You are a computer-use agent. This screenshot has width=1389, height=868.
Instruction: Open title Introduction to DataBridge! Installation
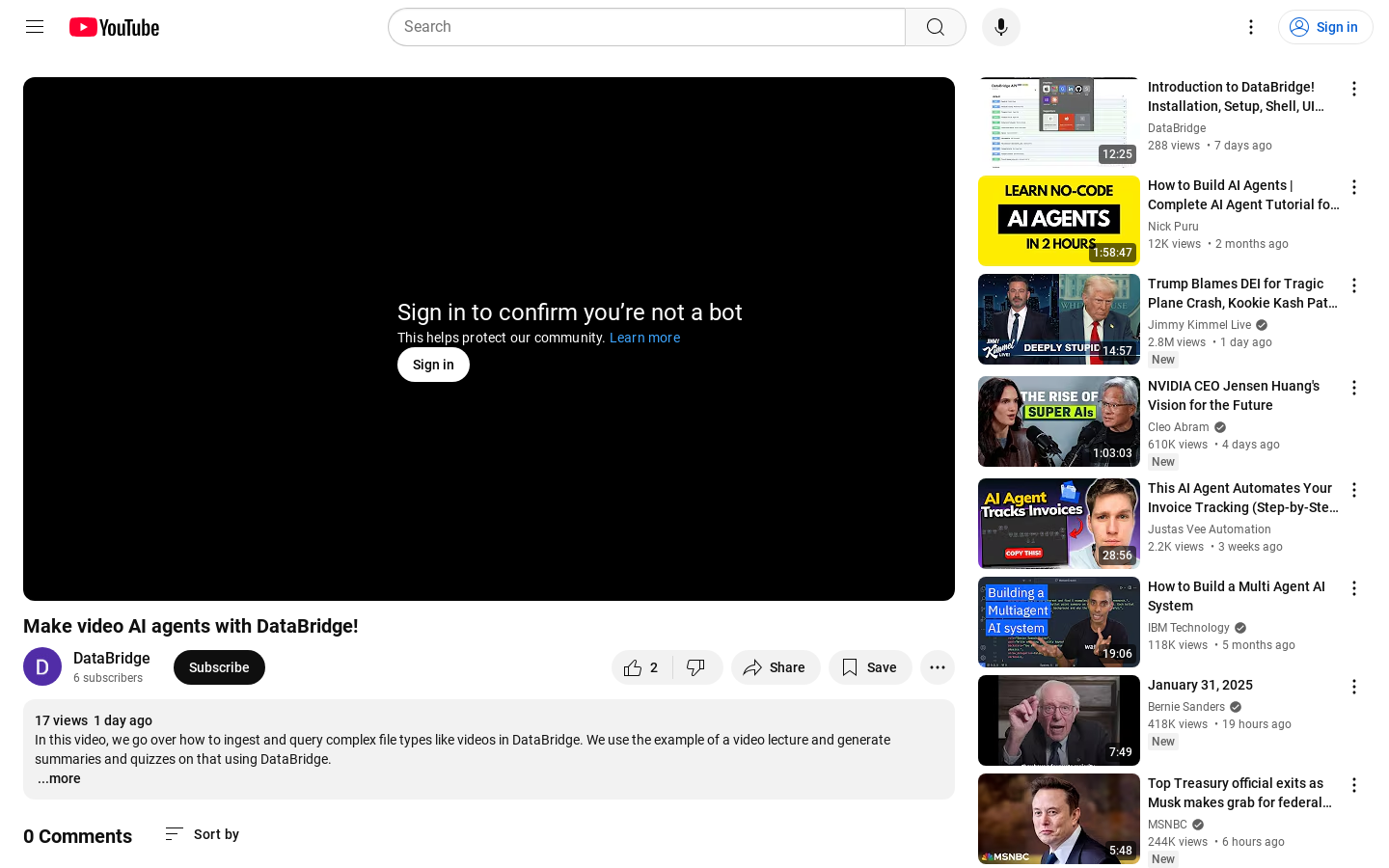click(1237, 96)
